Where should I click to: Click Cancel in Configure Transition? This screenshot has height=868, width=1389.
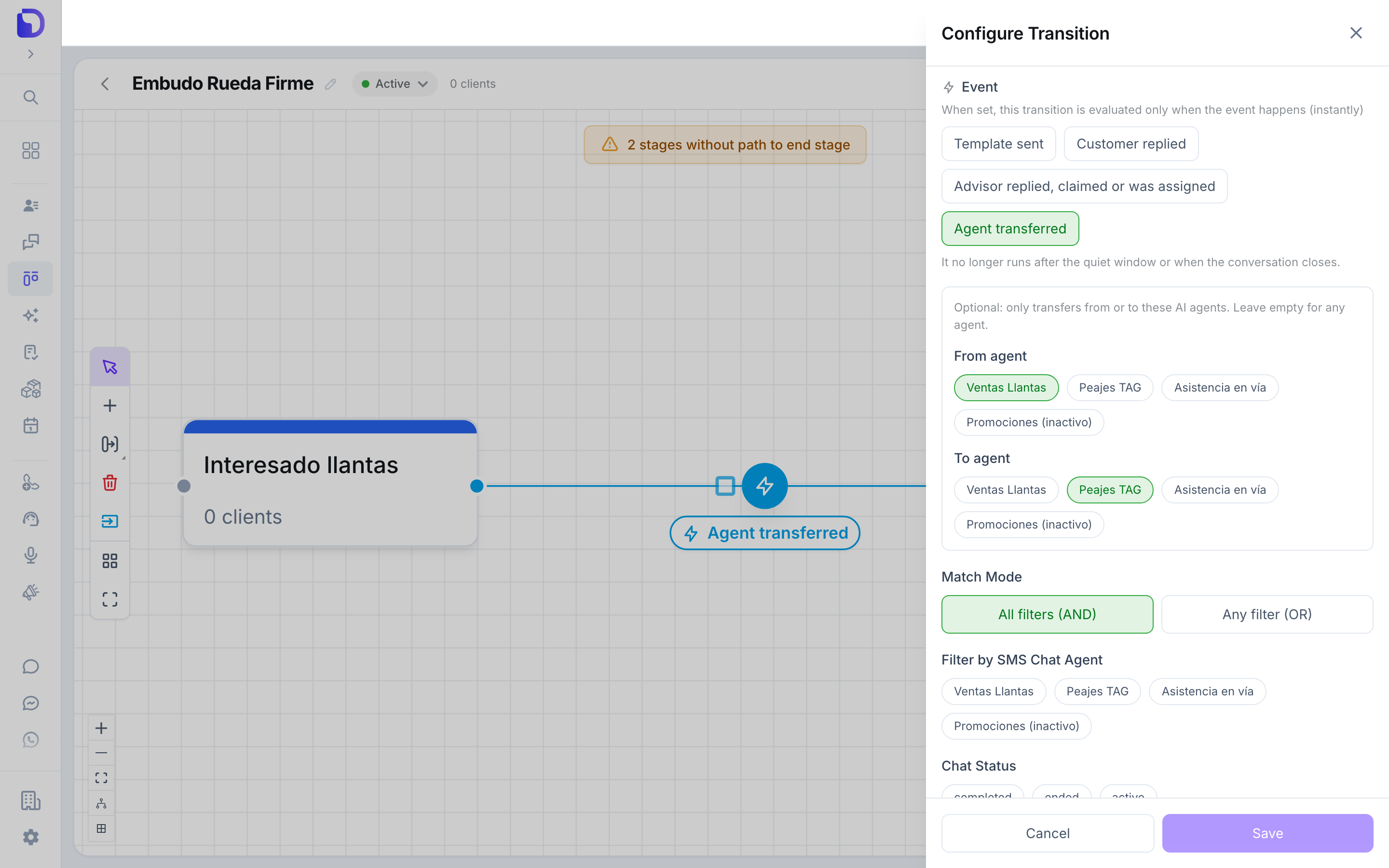coord(1048,833)
